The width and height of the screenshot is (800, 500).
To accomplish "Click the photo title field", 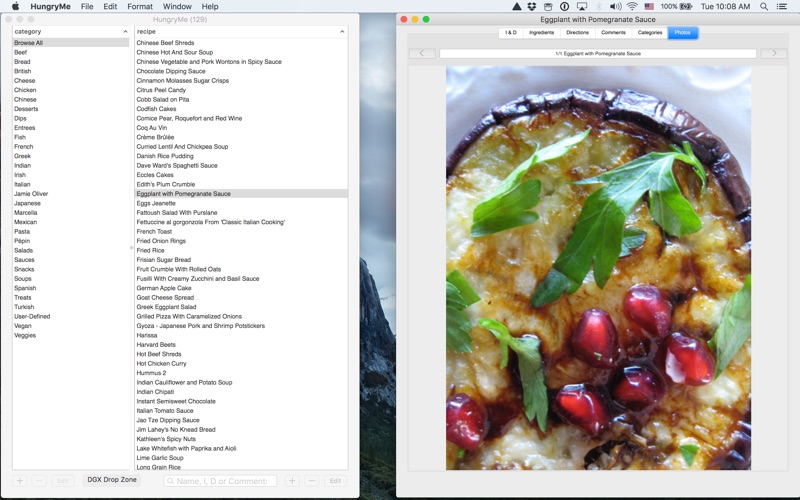I will pos(598,53).
